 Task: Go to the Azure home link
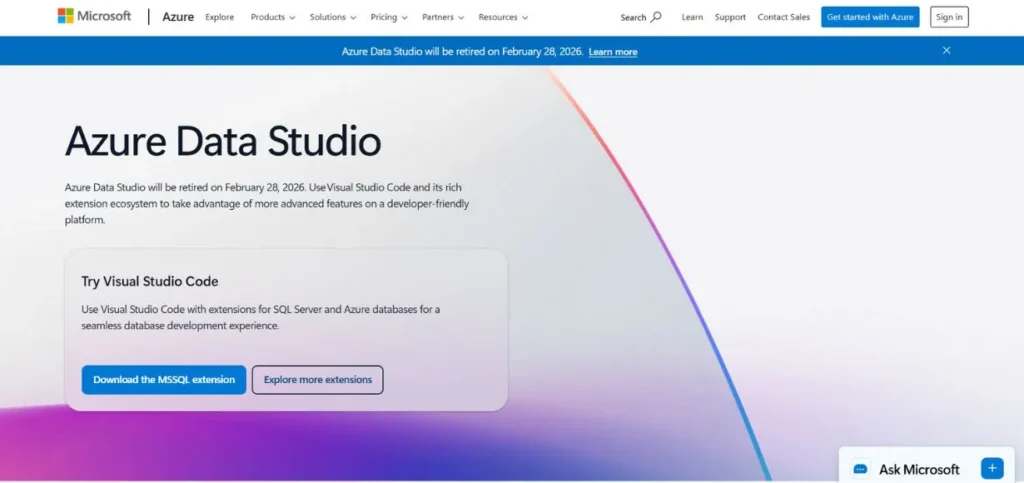coord(178,17)
